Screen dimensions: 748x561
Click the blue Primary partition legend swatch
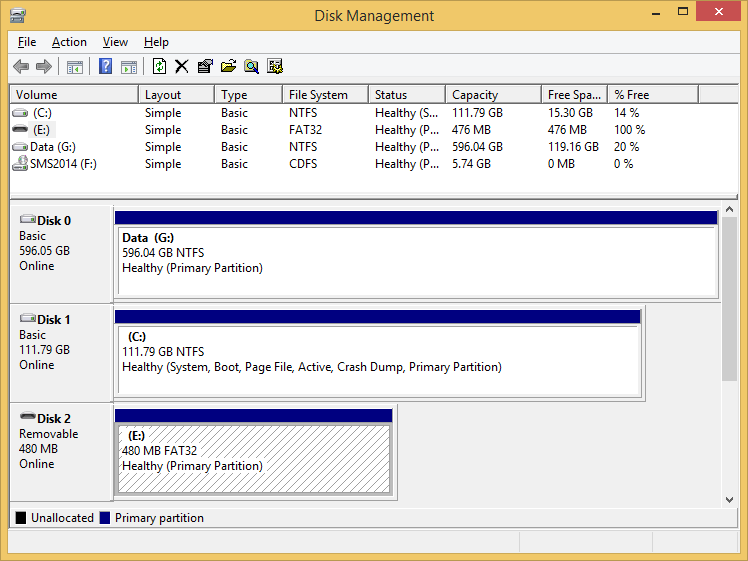105,518
